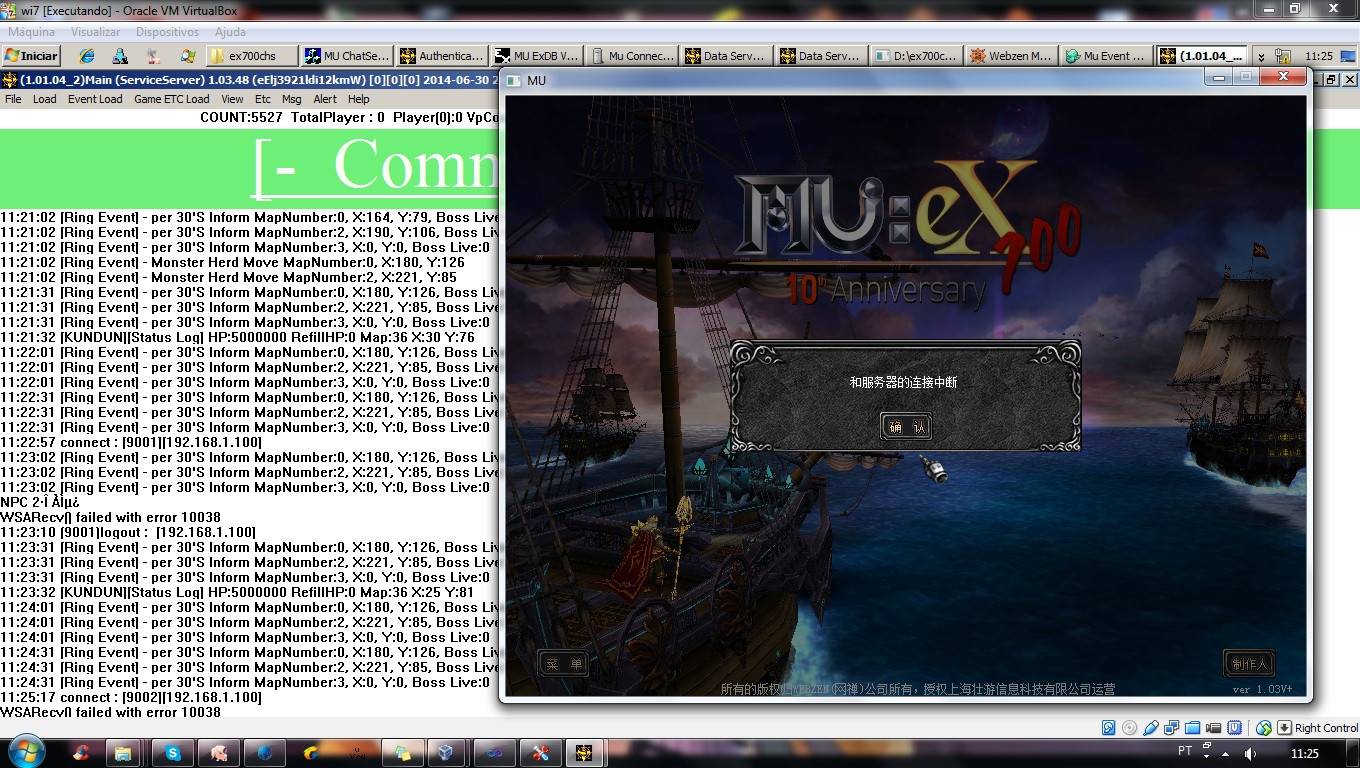Restore the GameServer inner window button
1360x768 pixels.
pyautogui.click(x=1331, y=80)
